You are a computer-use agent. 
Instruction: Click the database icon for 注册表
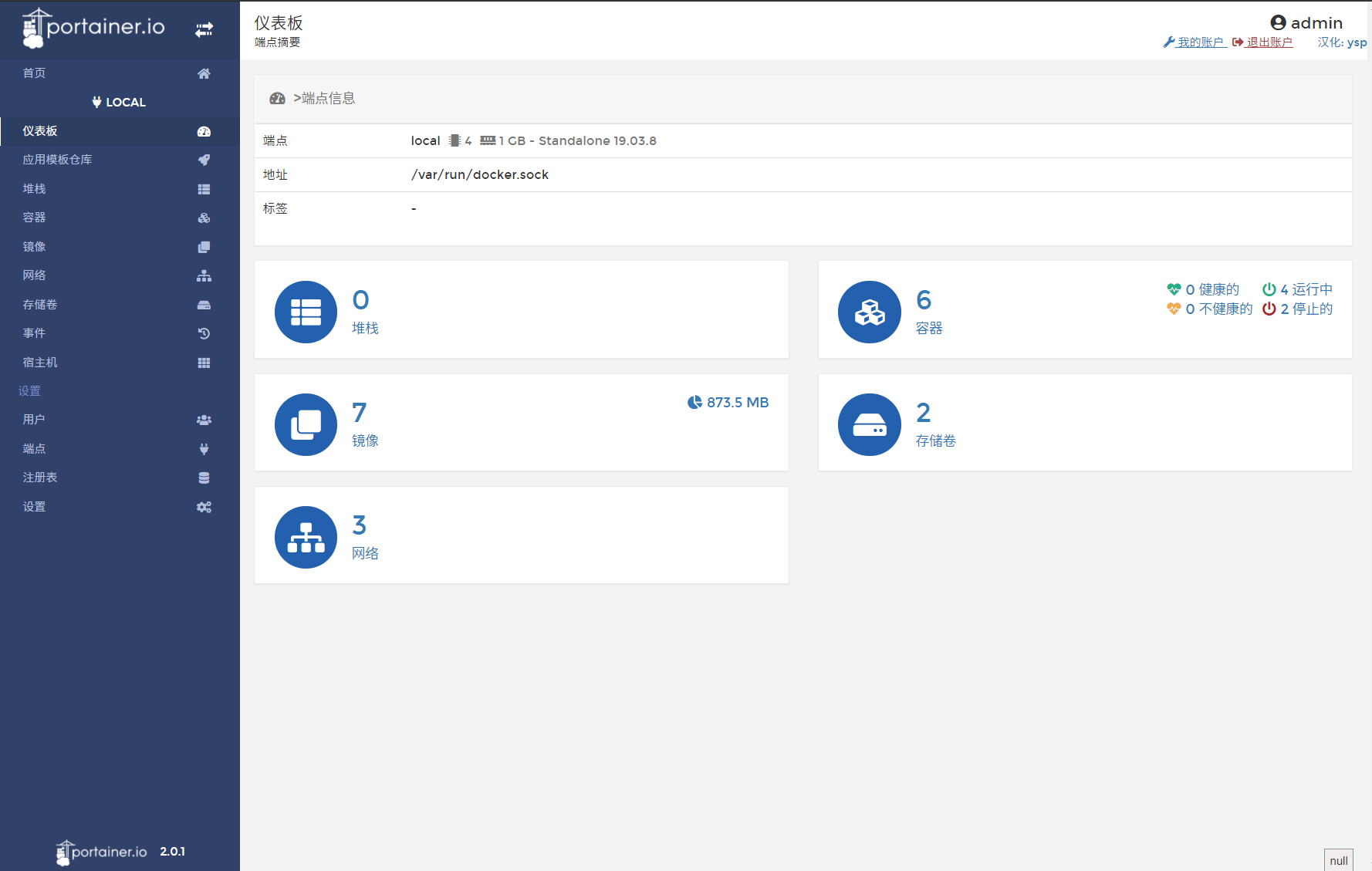tap(204, 478)
